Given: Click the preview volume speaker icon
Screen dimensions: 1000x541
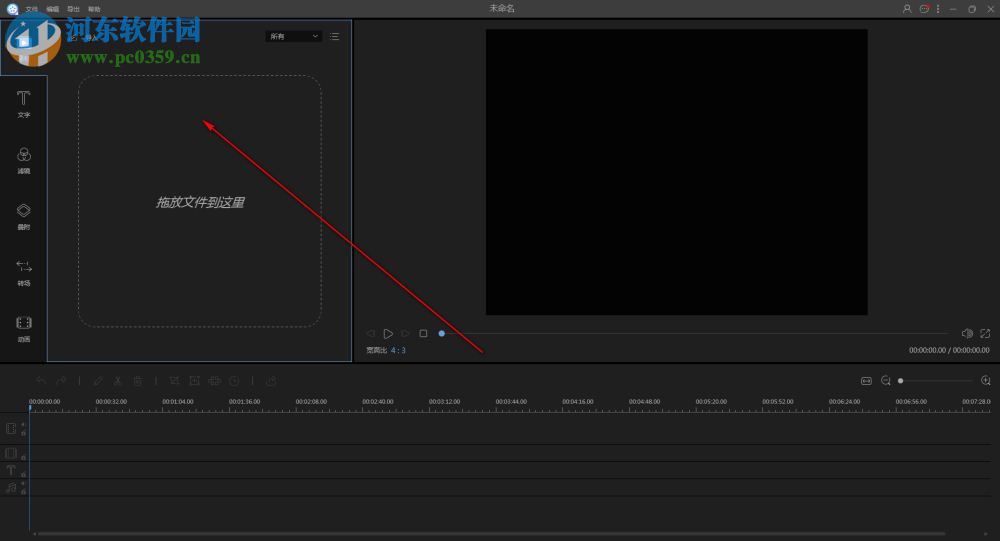Looking at the screenshot, I should [x=967, y=334].
